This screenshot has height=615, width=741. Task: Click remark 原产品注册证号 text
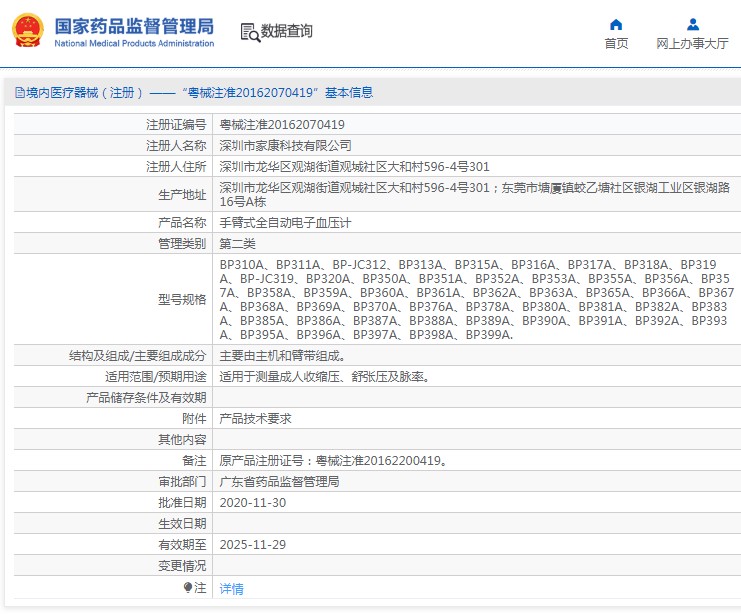click(x=333, y=461)
